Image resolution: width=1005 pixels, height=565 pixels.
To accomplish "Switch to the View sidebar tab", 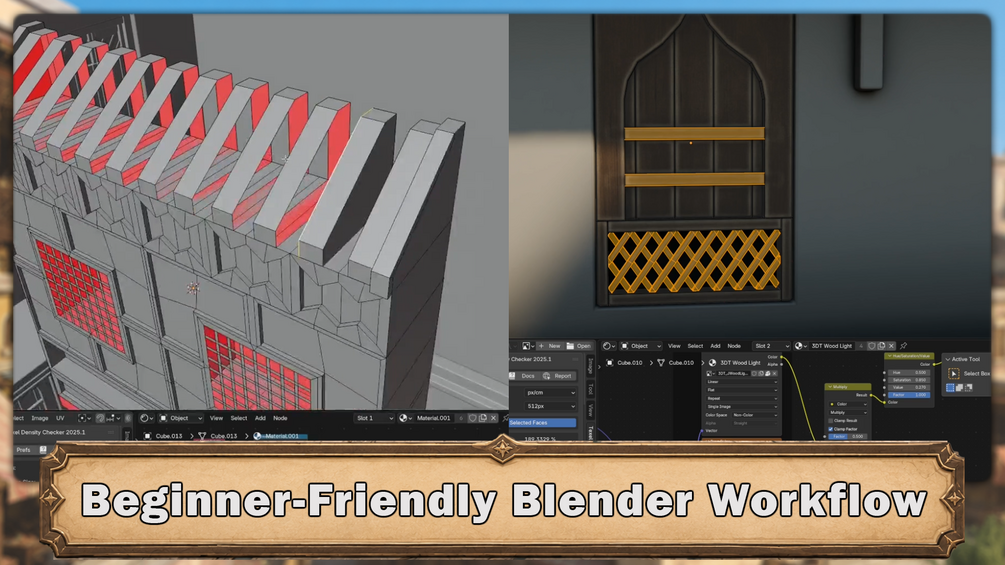I will (x=590, y=411).
